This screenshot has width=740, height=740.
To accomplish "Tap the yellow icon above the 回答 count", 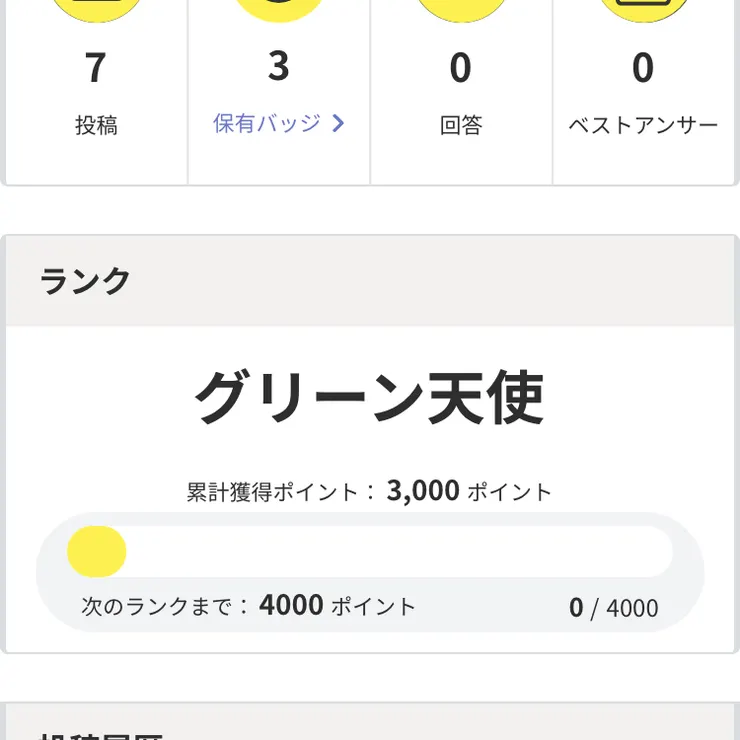I will [461, 8].
